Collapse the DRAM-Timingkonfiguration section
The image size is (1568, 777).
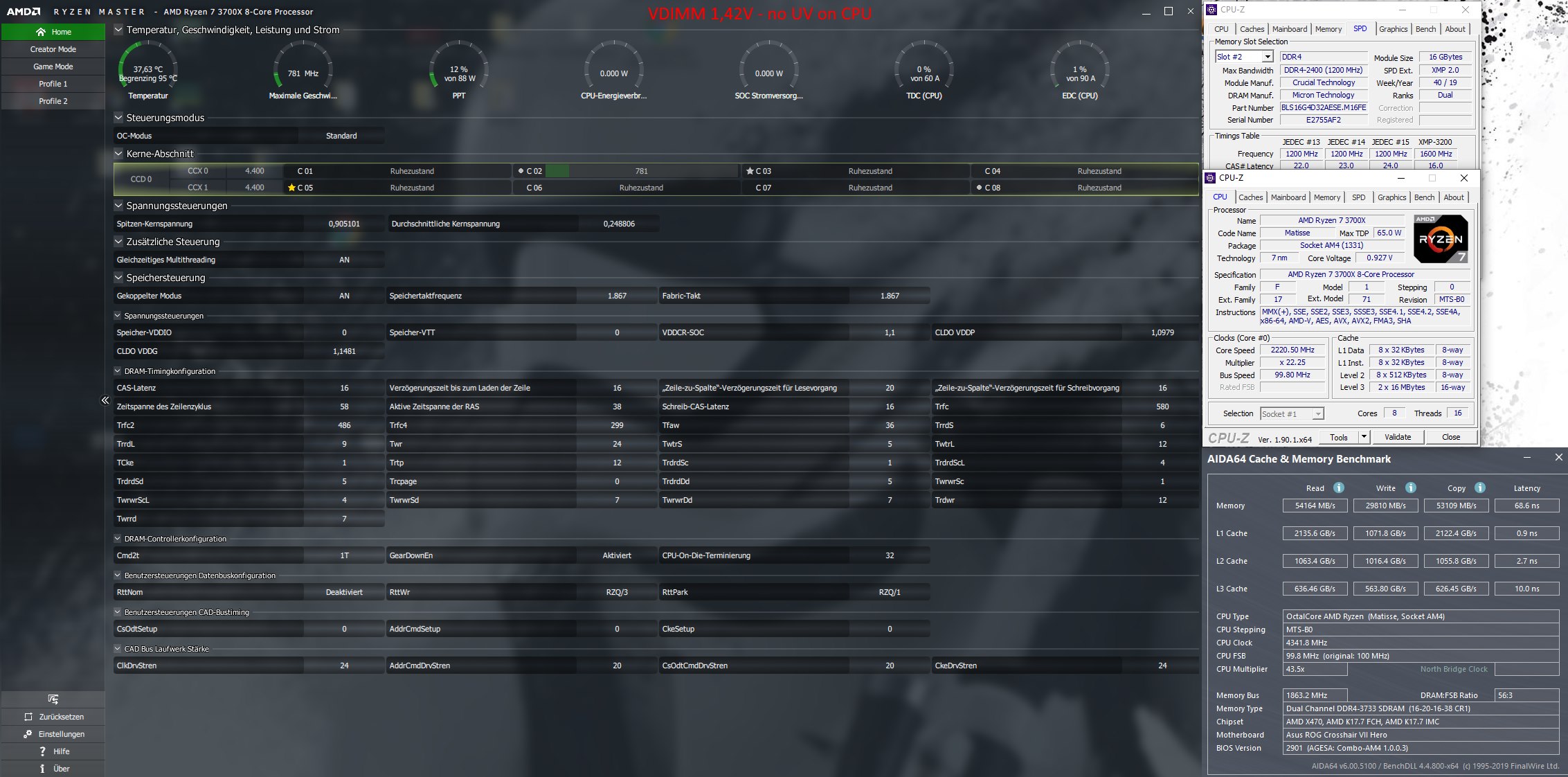click(x=118, y=371)
